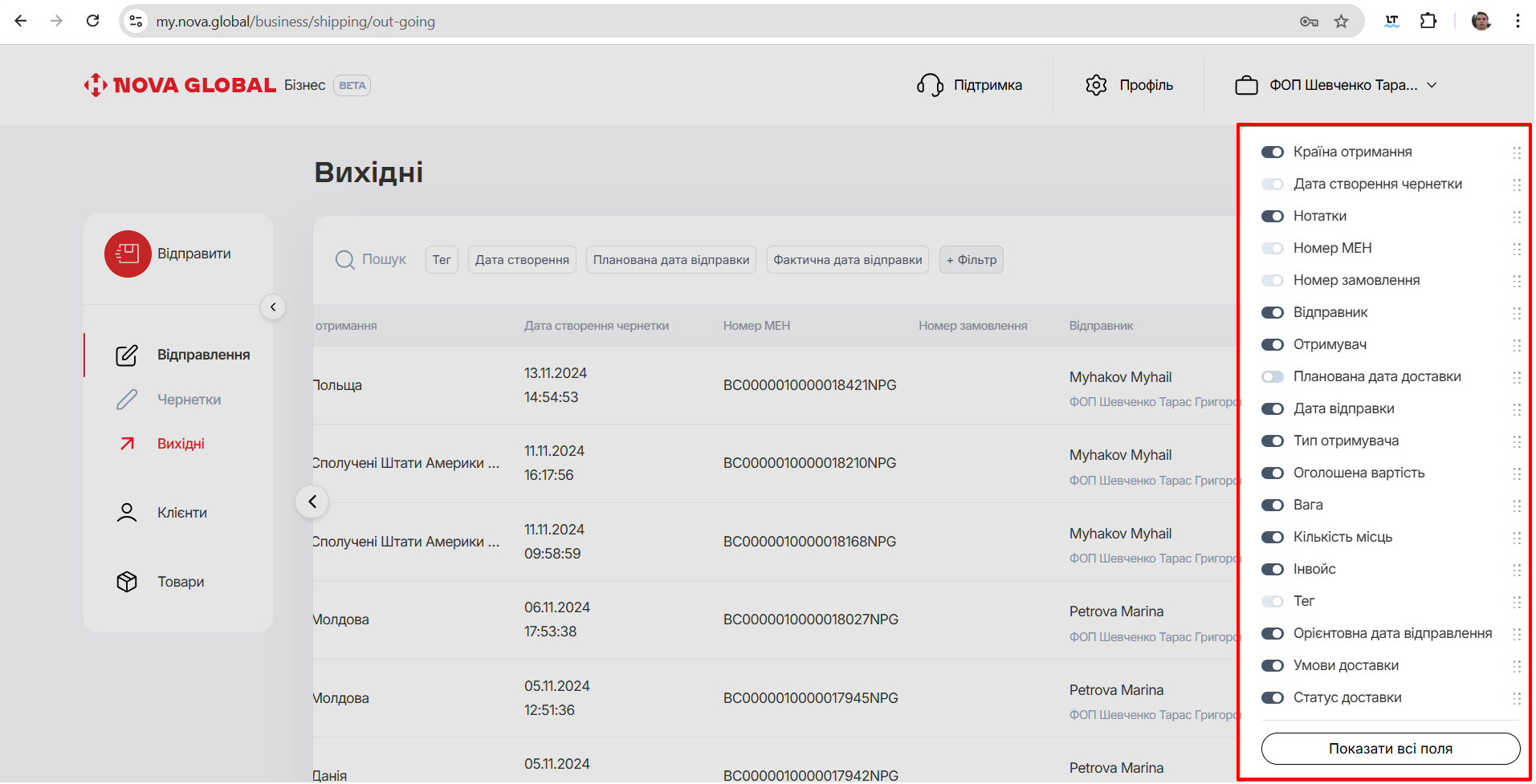Toggle off the Країна отримання column
1536x784 pixels.
[x=1272, y=152]
